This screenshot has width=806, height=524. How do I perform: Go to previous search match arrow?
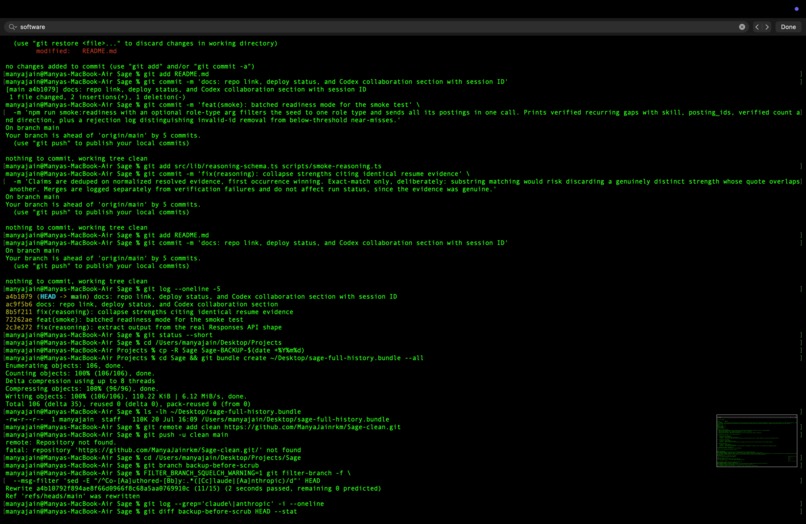(x=757, y=27)
